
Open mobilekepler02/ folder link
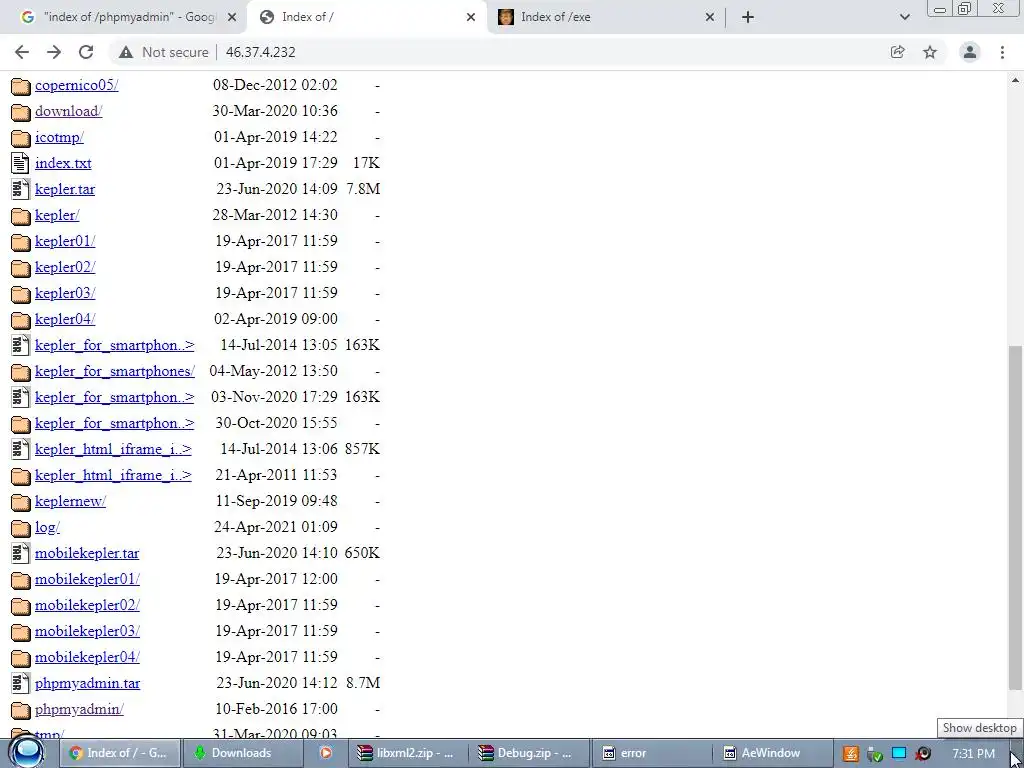[x=87, y=605]
